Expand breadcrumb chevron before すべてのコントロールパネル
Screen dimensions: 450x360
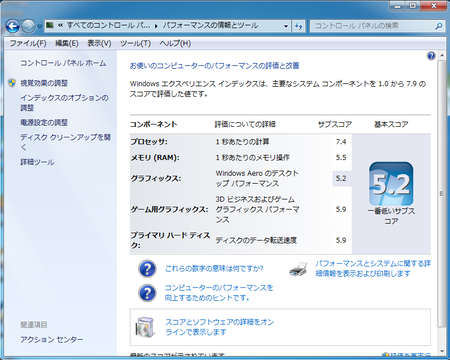(60, 25)
